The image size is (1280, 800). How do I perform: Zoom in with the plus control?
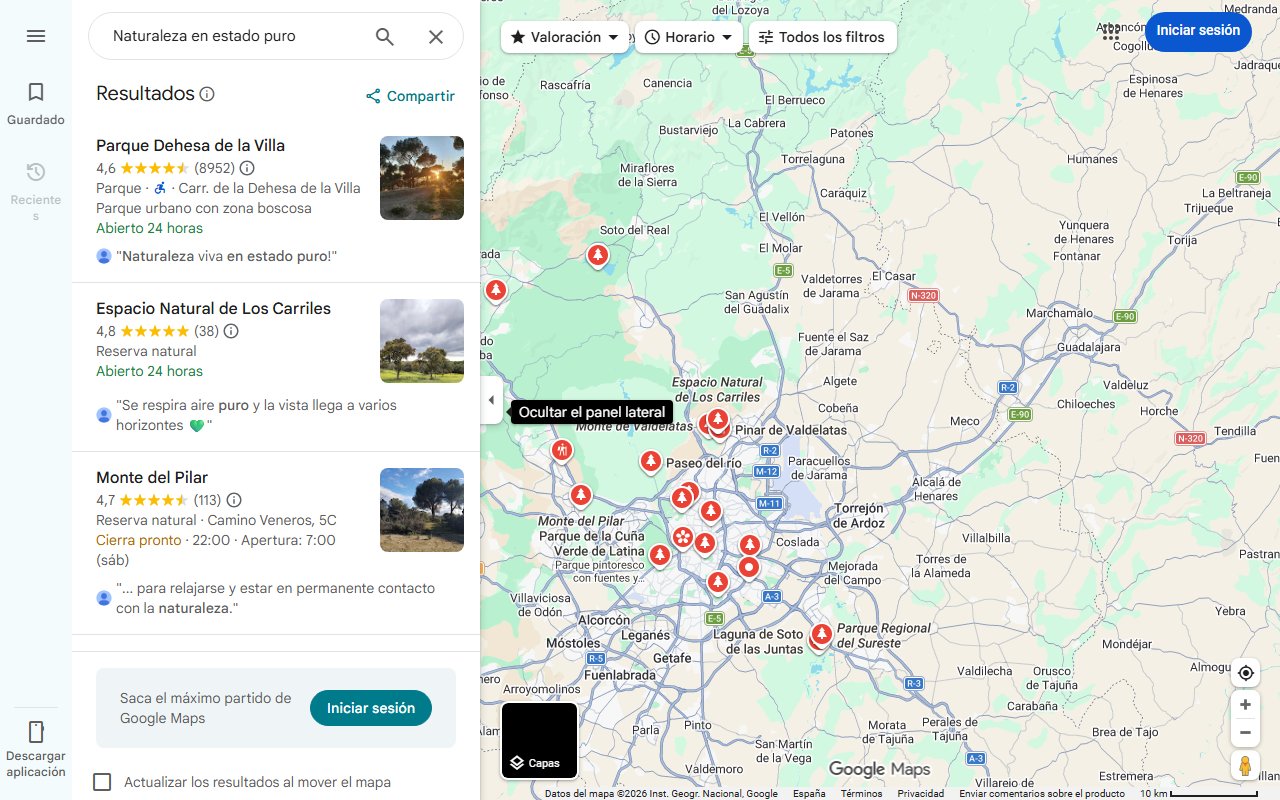pos(1245,704)
